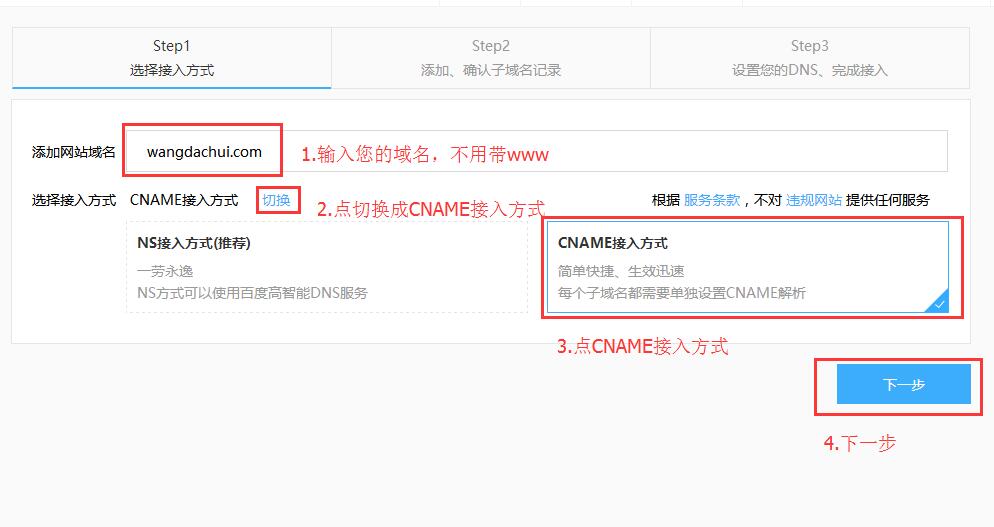Click current mode text CNAME接入方式 beside 切换
The image size is (994, 527).
184,200
